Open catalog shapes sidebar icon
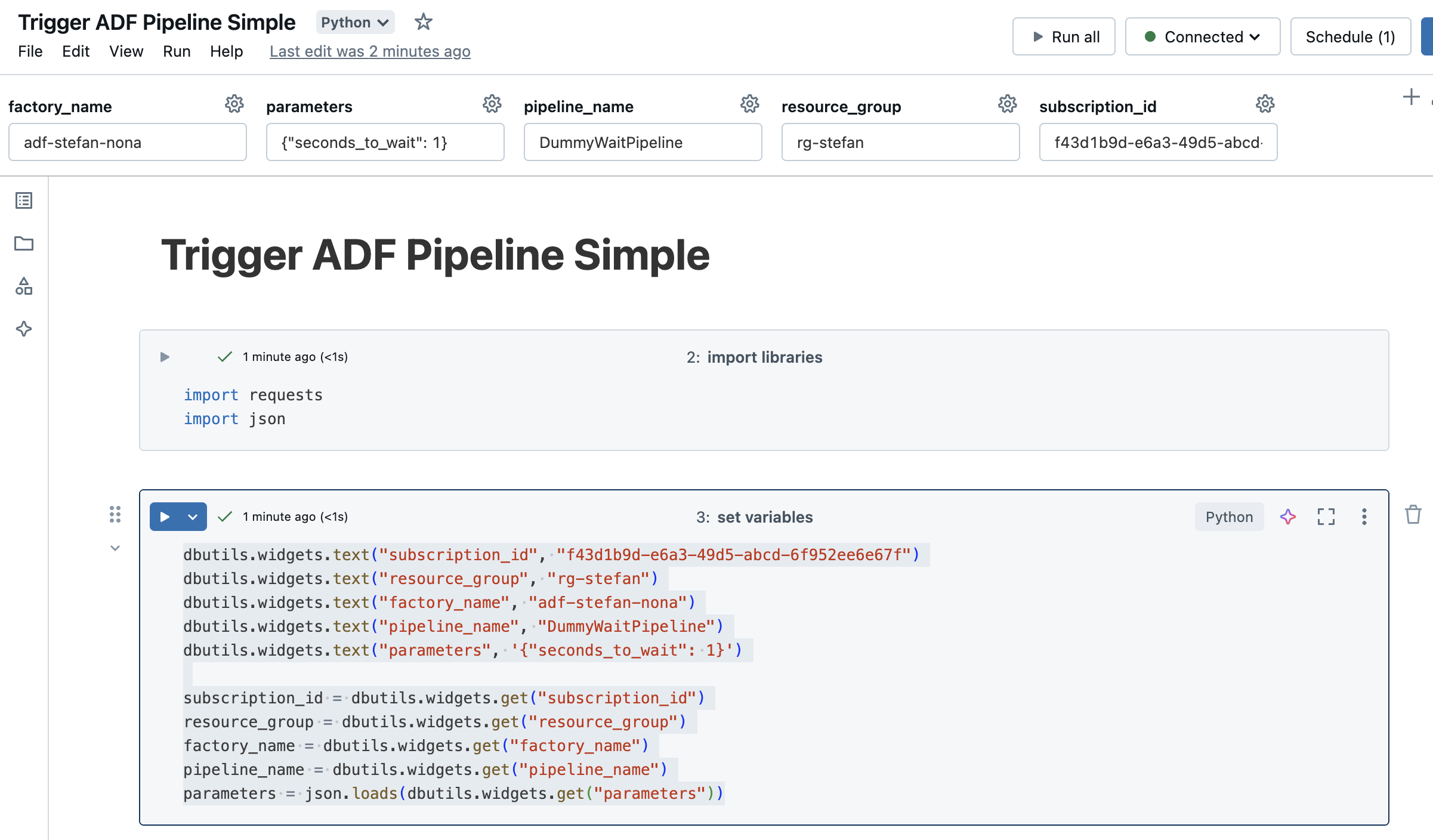 24,286
